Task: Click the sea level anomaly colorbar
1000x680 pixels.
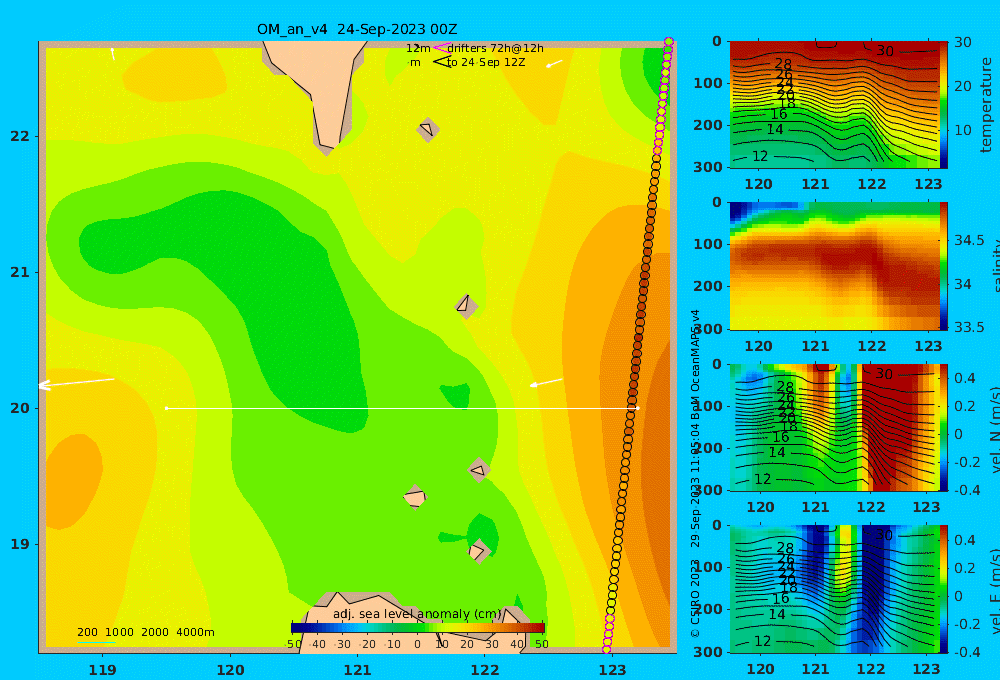Action: [x=418, y=628]
